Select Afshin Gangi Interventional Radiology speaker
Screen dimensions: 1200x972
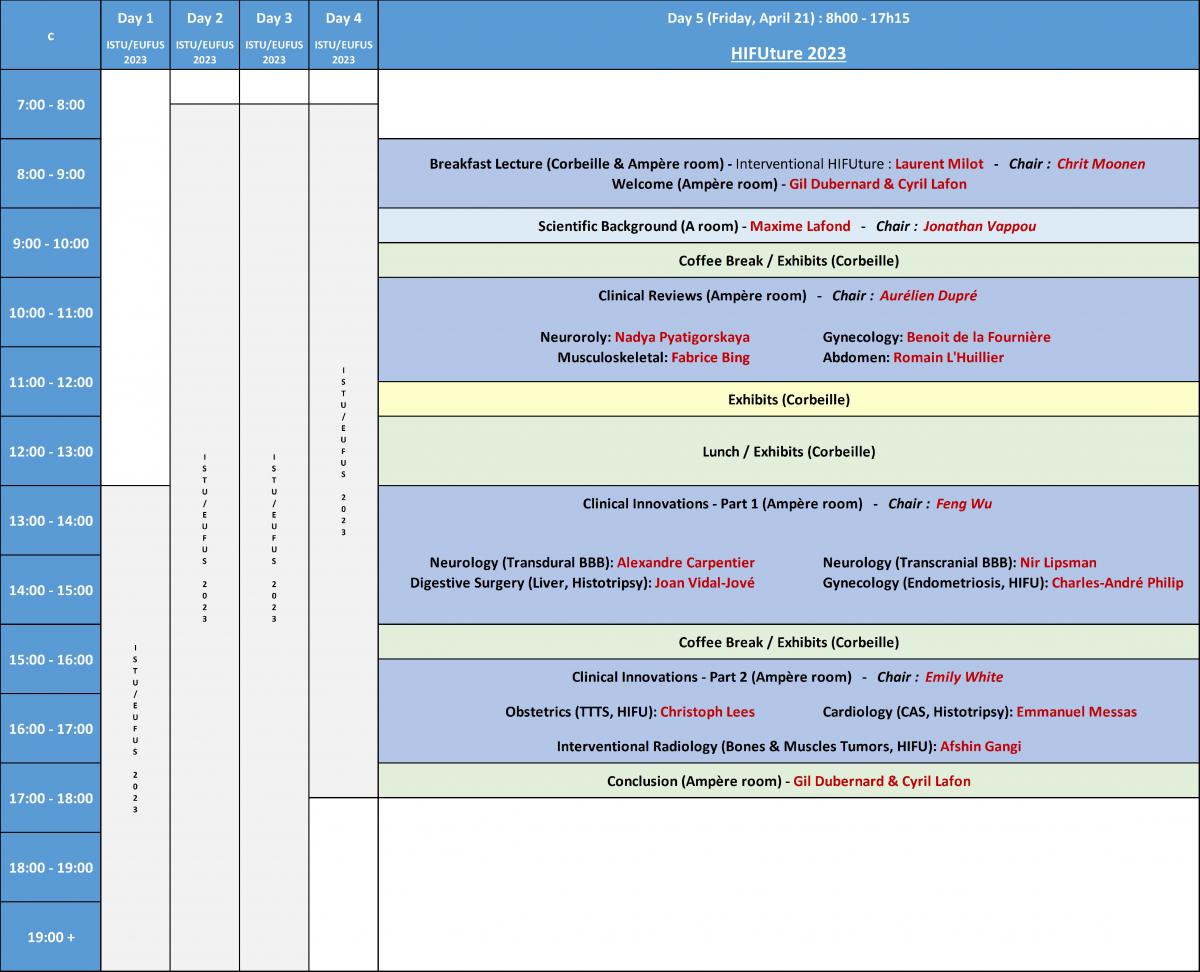pos(980,746)
